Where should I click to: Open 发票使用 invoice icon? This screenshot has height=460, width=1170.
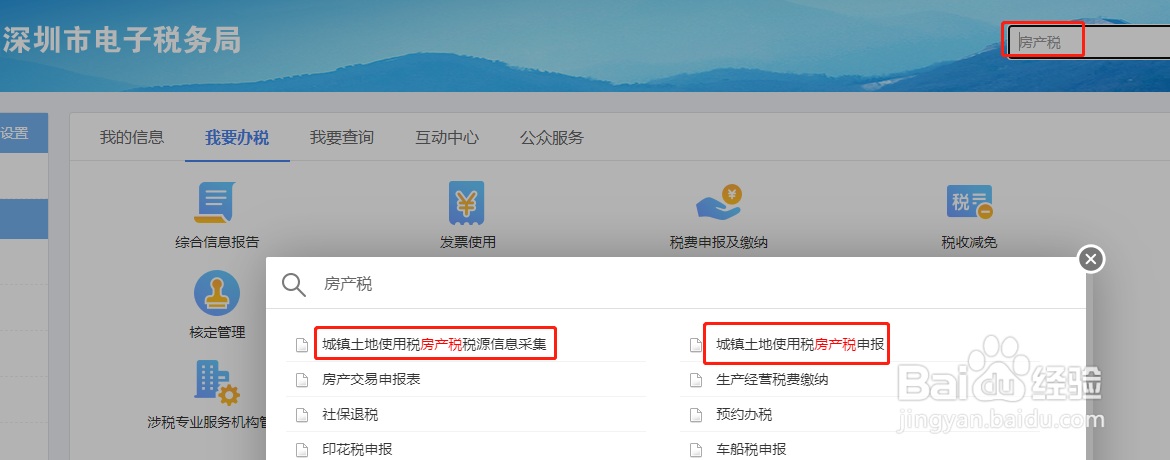466,202
